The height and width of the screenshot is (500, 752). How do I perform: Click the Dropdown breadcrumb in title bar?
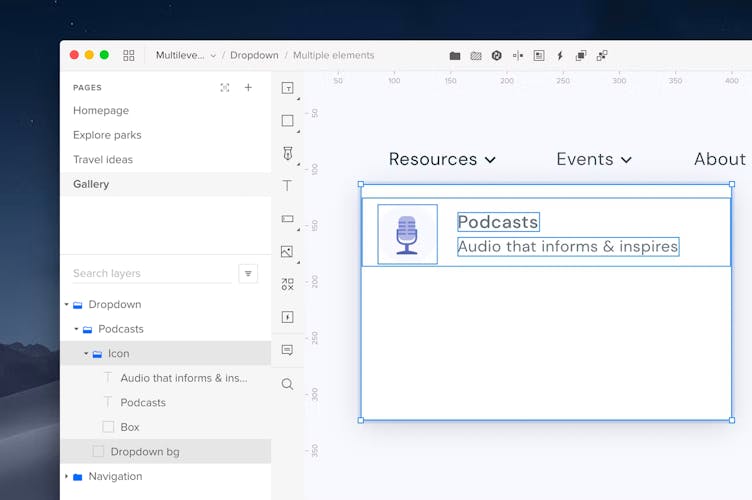click(x=254, y=55)
